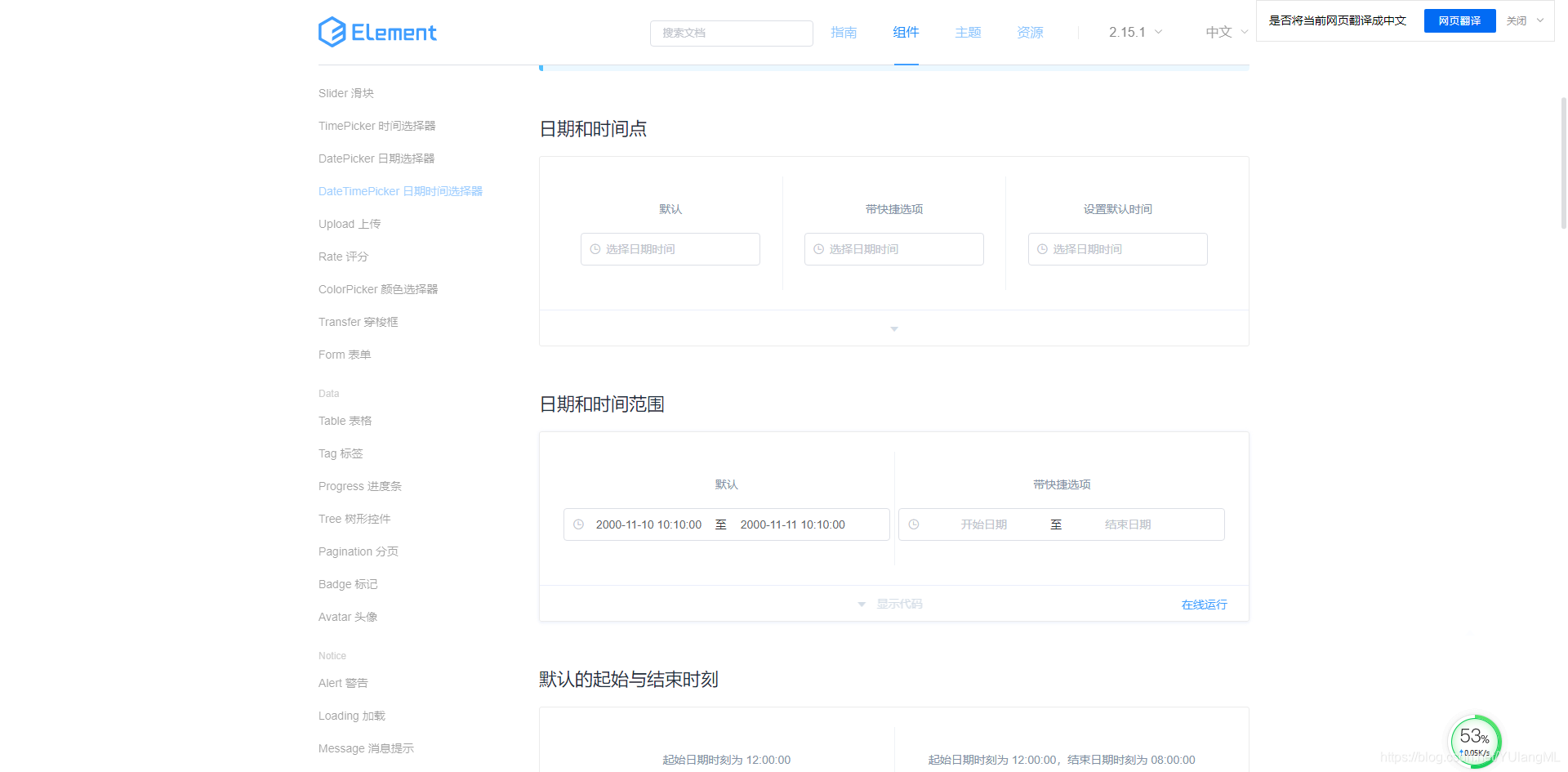Image resolution: width=1568 pixels, height=772 pixels.
Task: Open Transfer 穿梭框 in sidebar
Action: 359,322
